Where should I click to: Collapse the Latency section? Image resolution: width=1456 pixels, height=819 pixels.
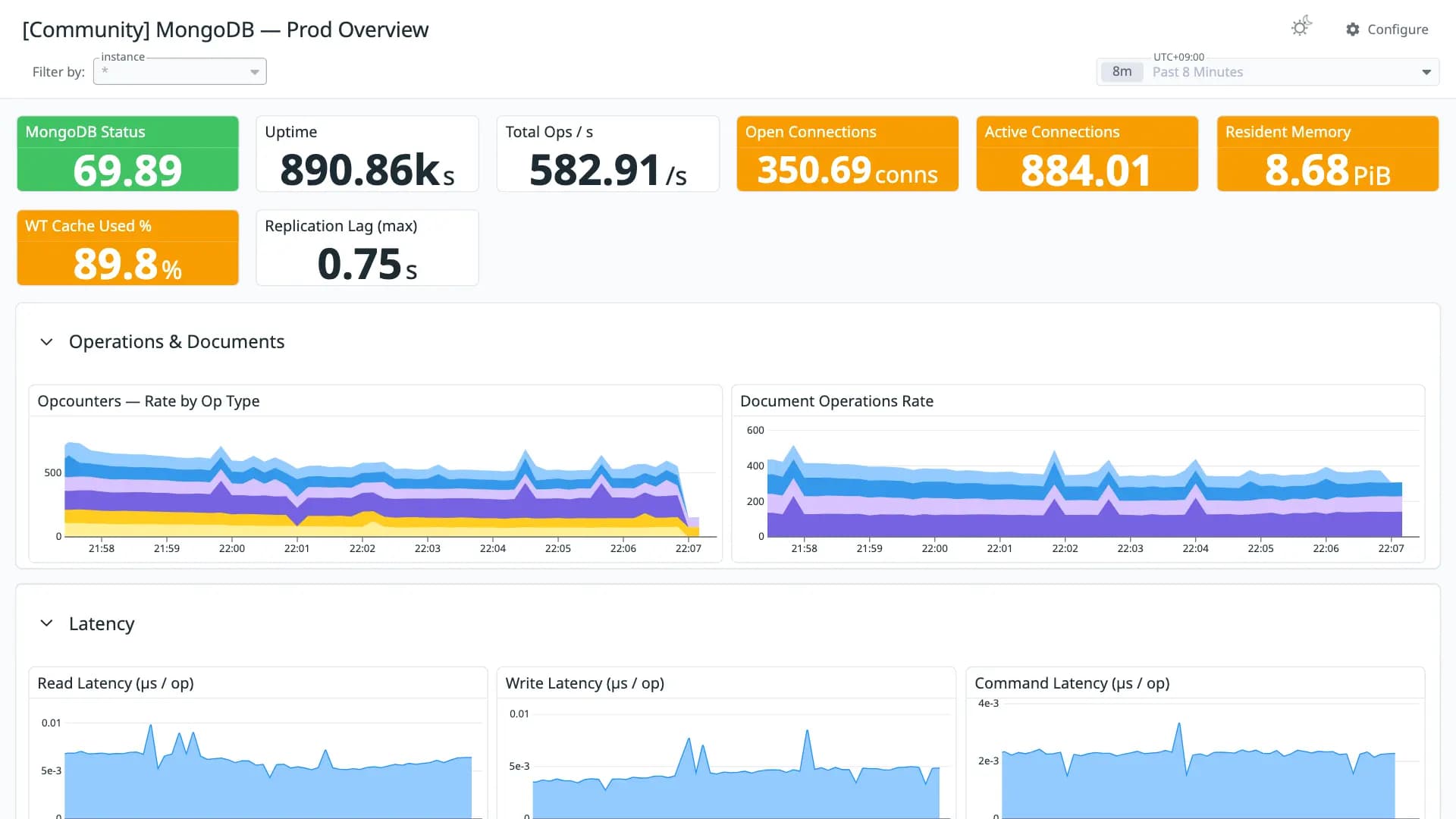tap(46, 623)
